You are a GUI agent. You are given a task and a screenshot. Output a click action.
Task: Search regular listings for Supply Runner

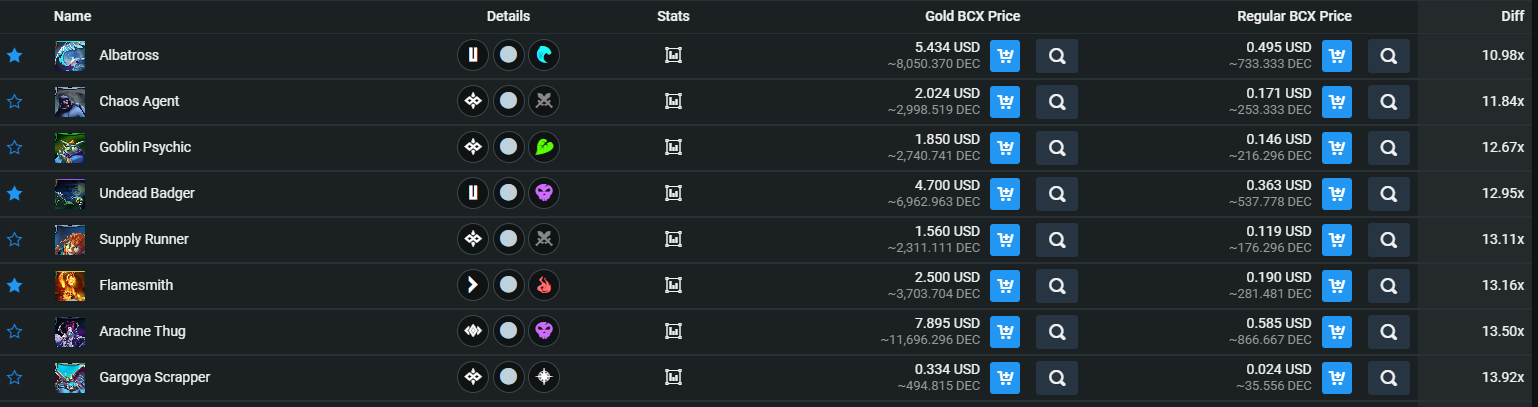tap(1389, 240)
